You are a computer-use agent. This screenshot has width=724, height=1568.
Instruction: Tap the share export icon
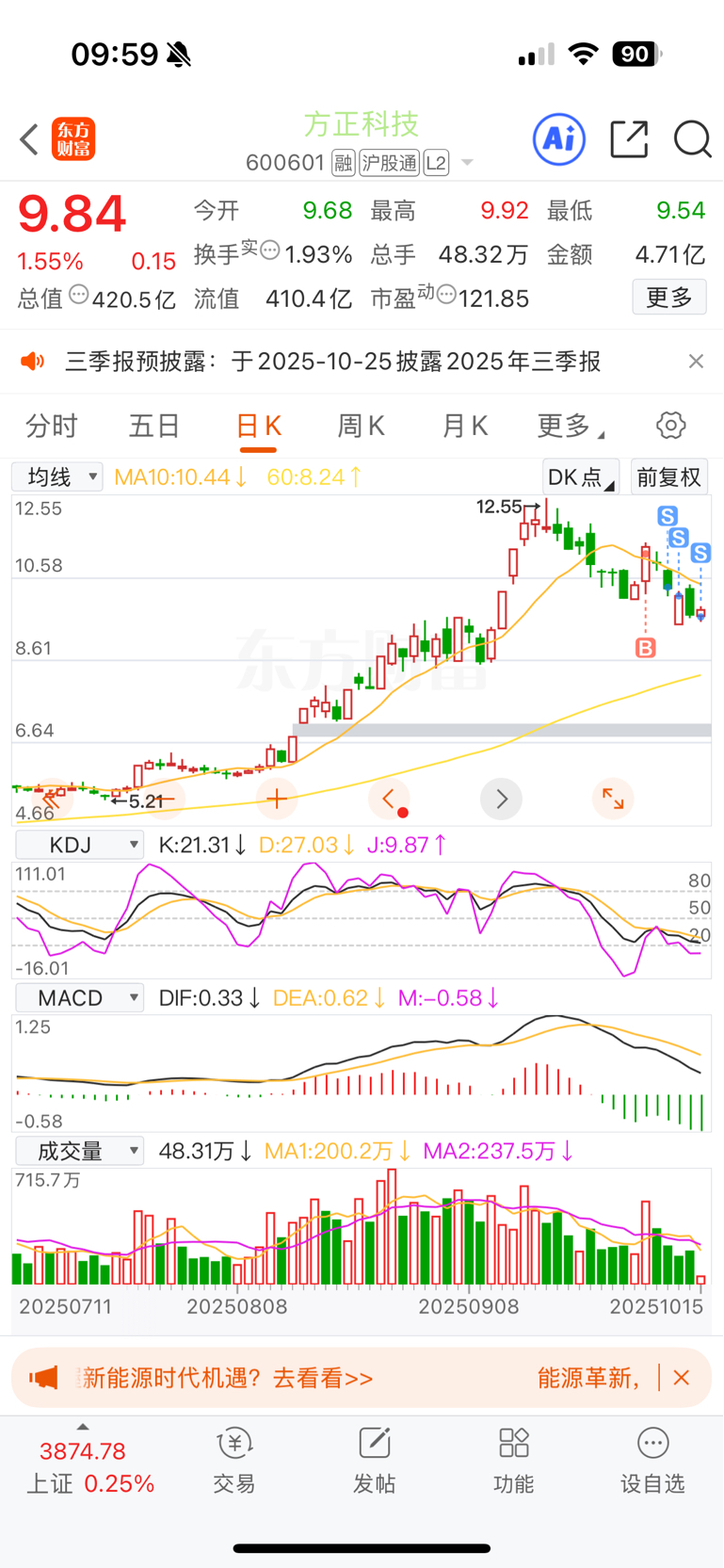629,139
